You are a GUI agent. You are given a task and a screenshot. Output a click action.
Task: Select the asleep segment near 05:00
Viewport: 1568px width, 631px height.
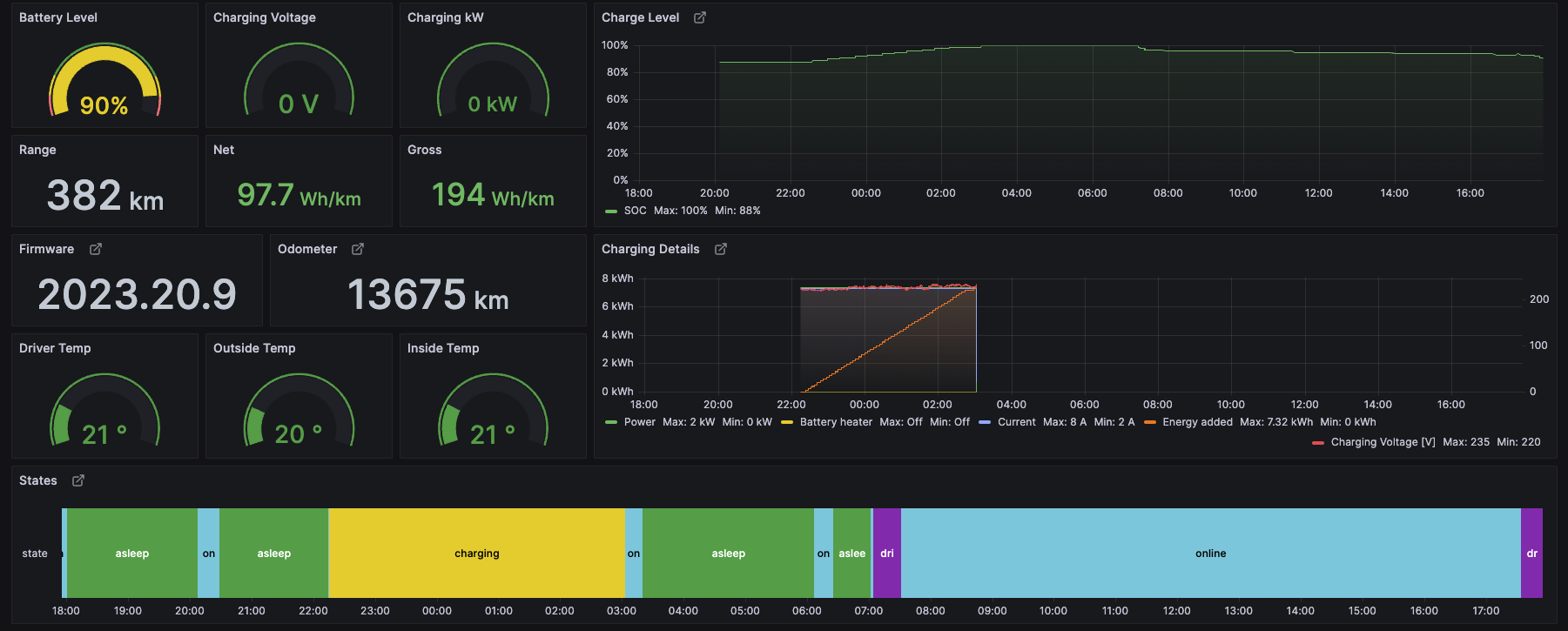click(728, 553)
